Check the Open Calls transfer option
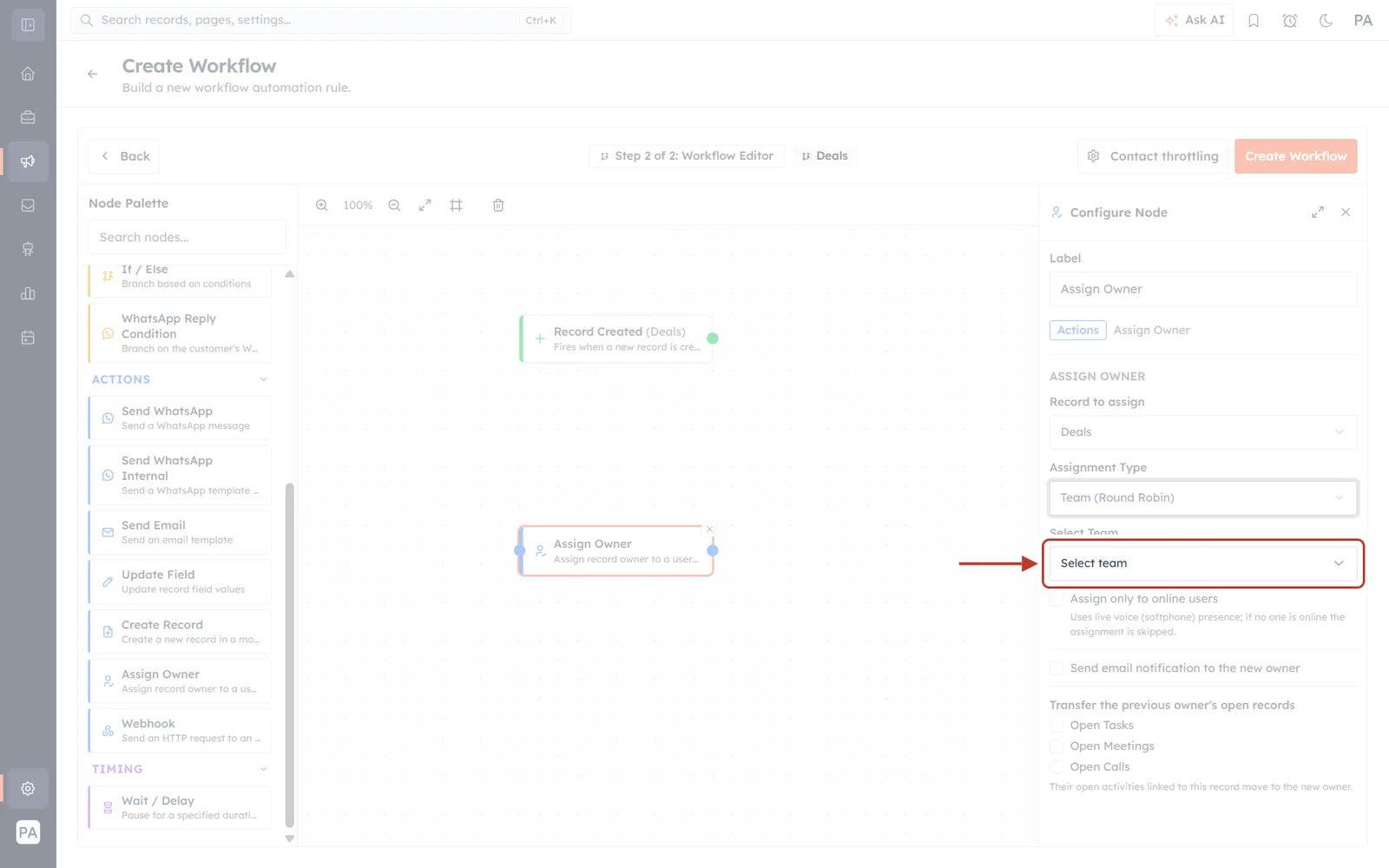The width and height of the screenshot is (1389, 868). tap(1057, 767)
